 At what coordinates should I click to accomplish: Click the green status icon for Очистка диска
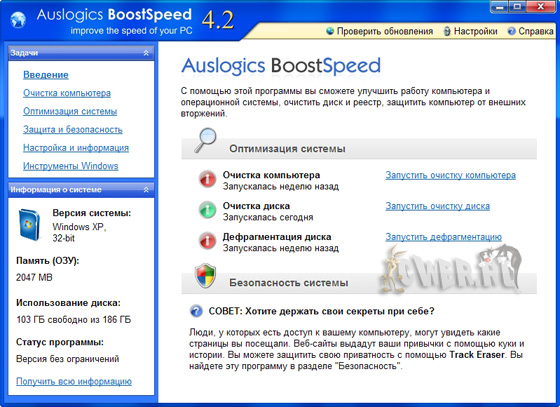coord(208,210)
